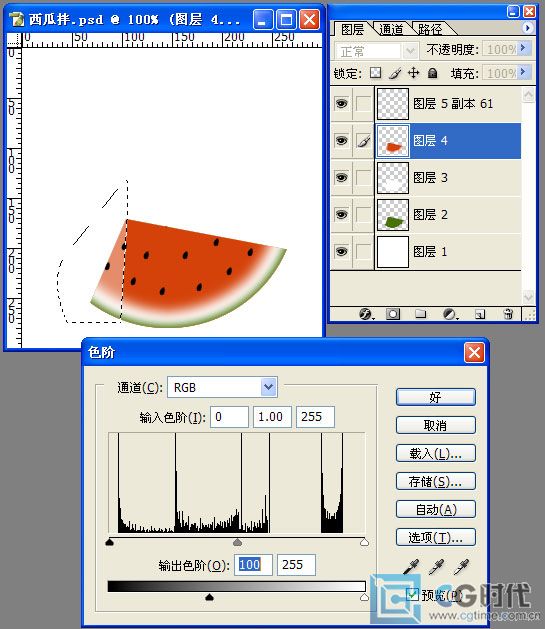Toggle link box beside 图层 5 副本 61
Viewport: 545px width, 629px height.
[x=363, y=103]
